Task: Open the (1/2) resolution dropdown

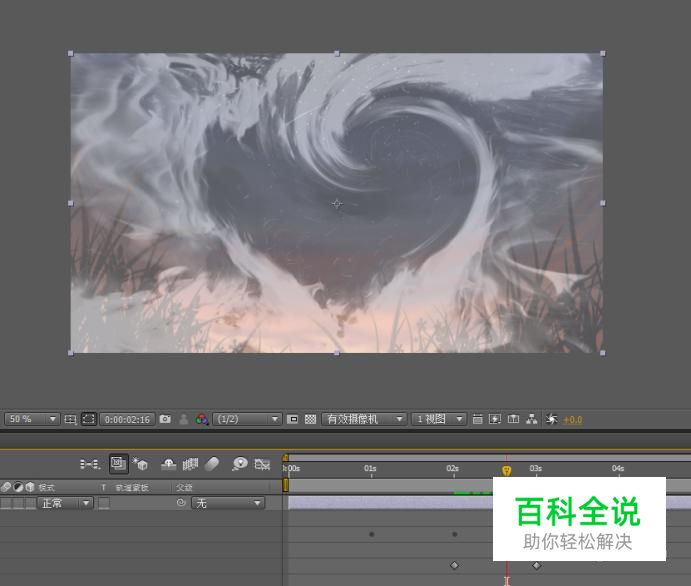Action: point(247,419)
